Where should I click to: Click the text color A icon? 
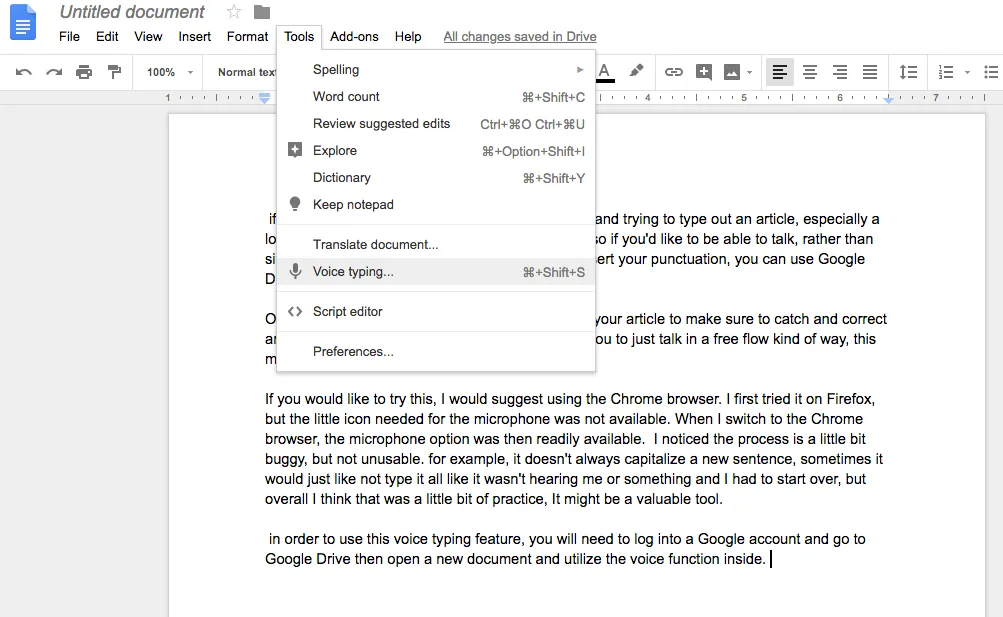pyautogui.click(x=604, y=72)
